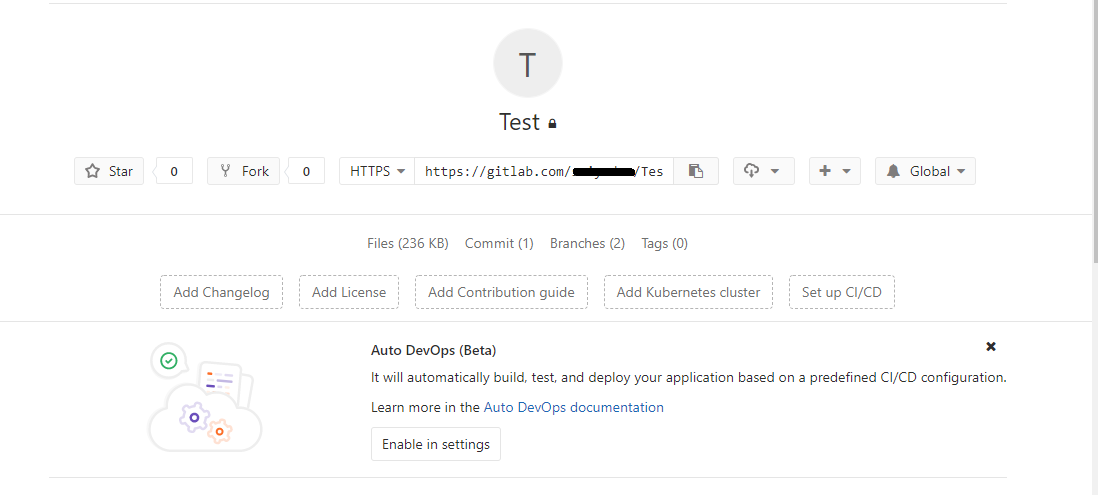Open the Global notification settings dropdown
Viewport: 1098px width, 495px height.
coord(925,171)
